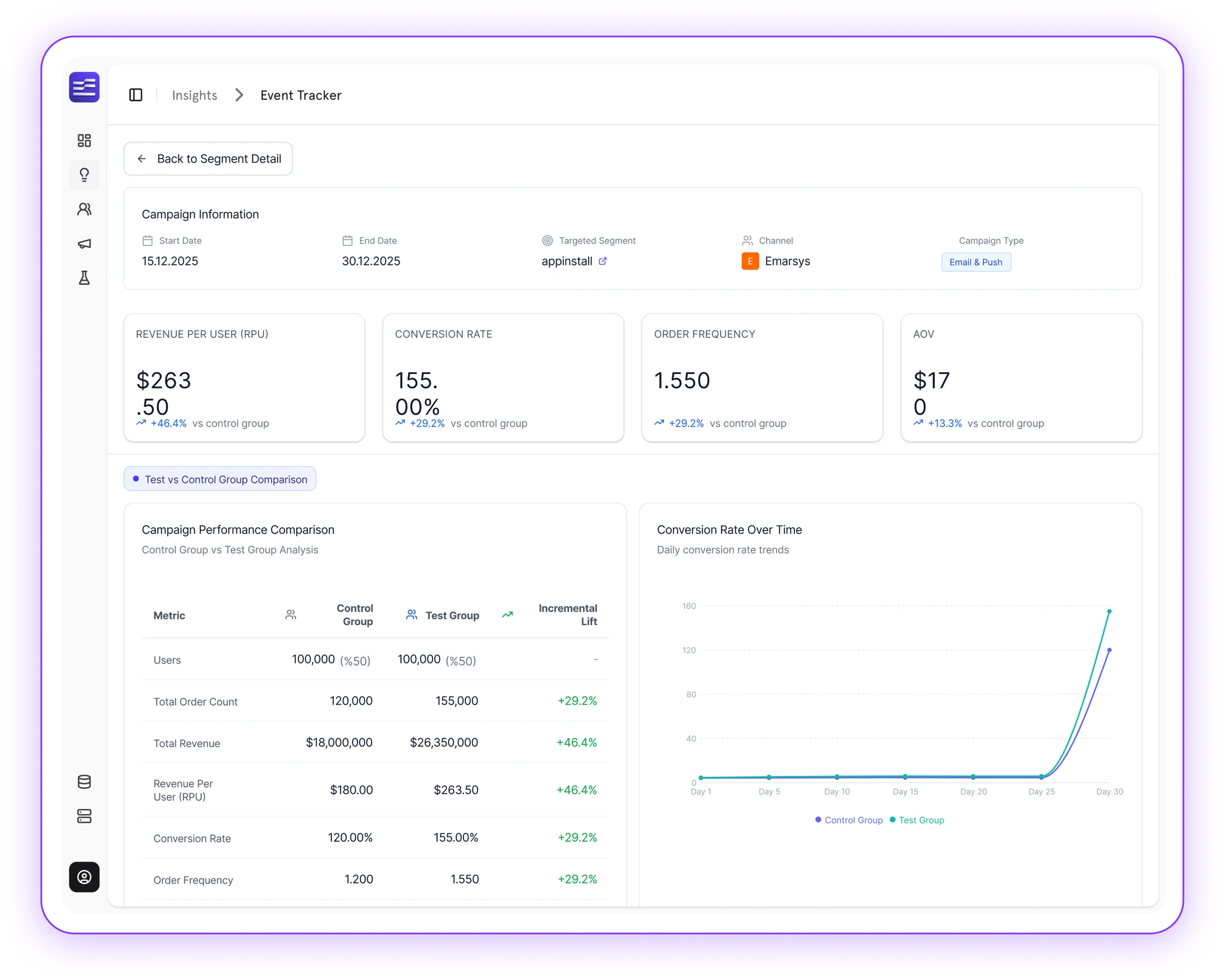Open the dashboard grid icon in sidebar
The width and height of the screenshot is (1225, 980).
84,141
